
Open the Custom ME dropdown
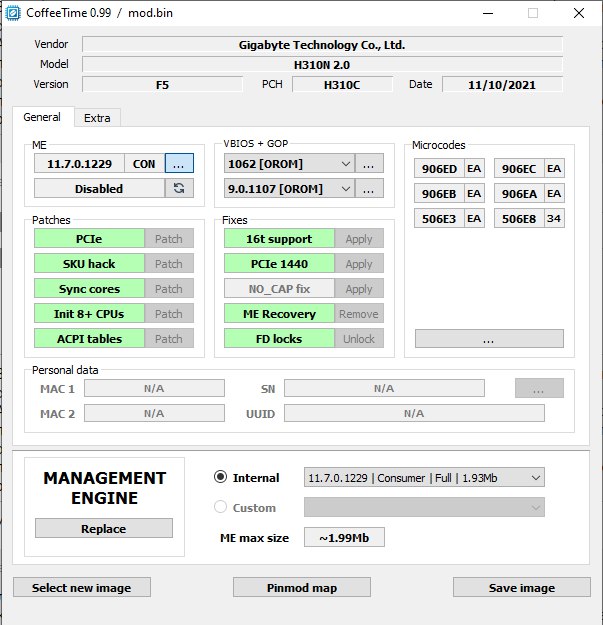pyautogui.click(x=424, y=507)
